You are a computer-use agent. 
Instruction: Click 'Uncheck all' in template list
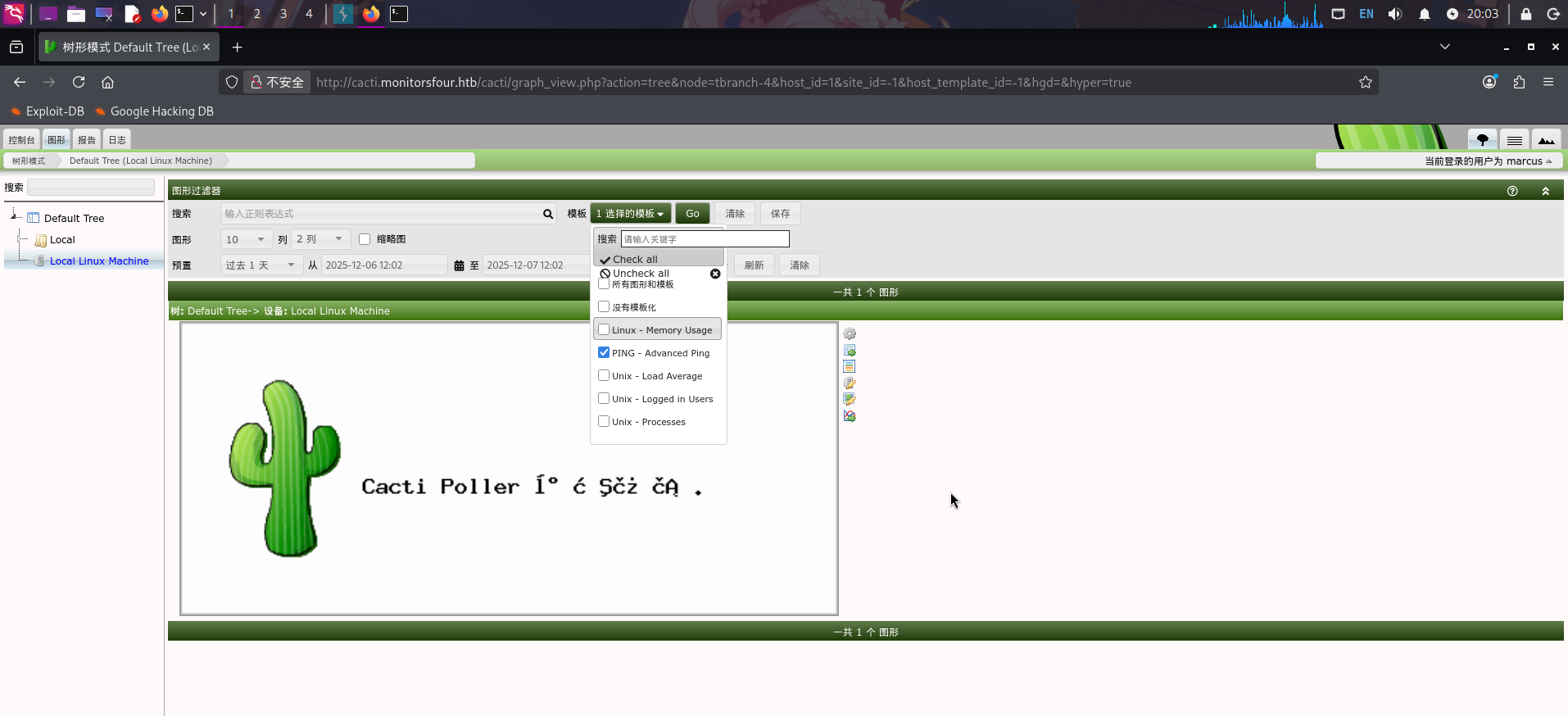click(x=634, y=274)
